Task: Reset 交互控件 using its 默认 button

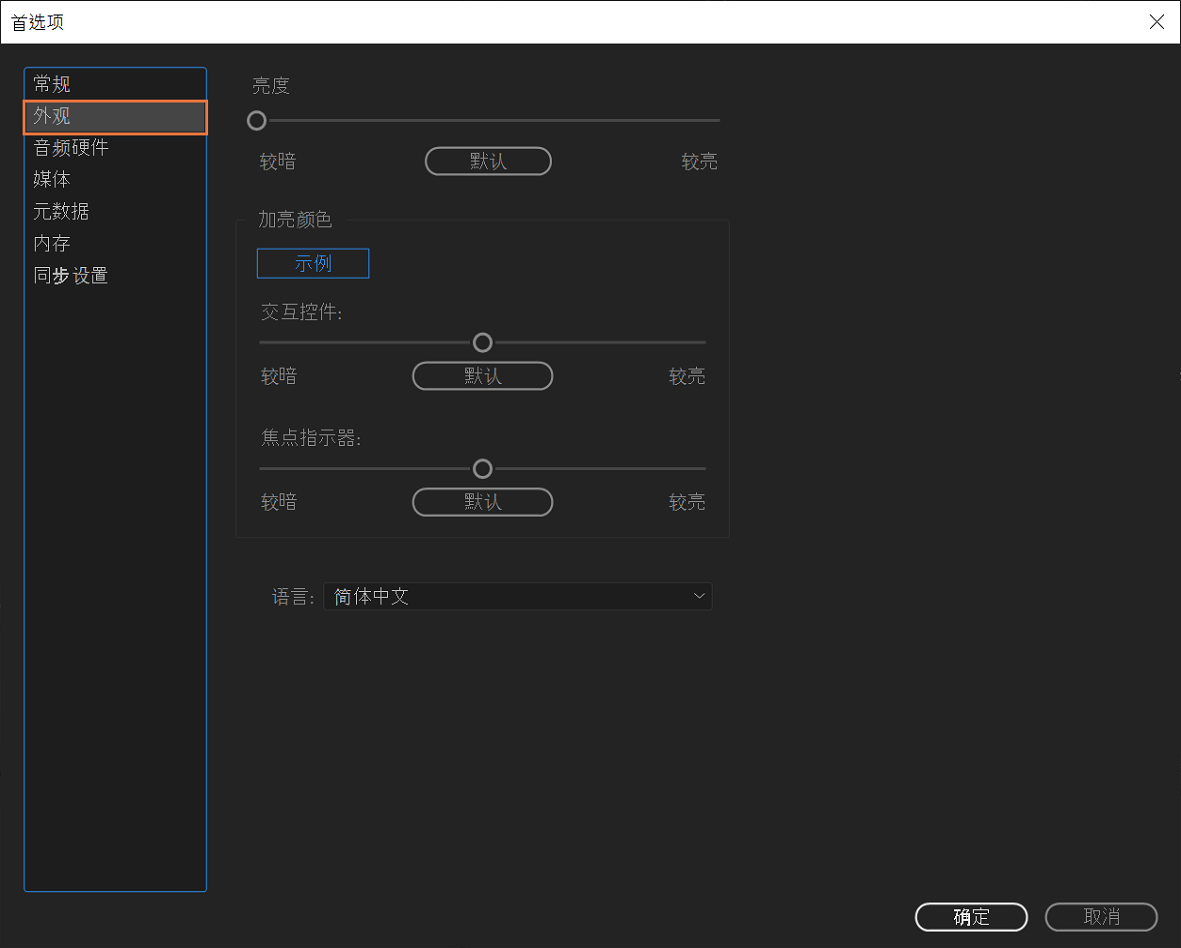Action: pos(482,376)
